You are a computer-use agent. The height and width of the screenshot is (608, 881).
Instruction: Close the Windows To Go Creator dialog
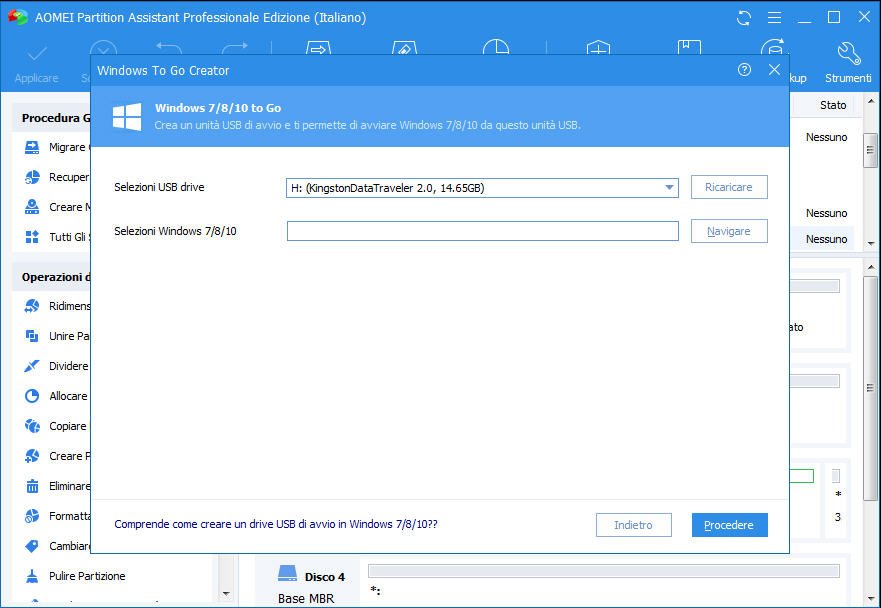pos(774,70)
